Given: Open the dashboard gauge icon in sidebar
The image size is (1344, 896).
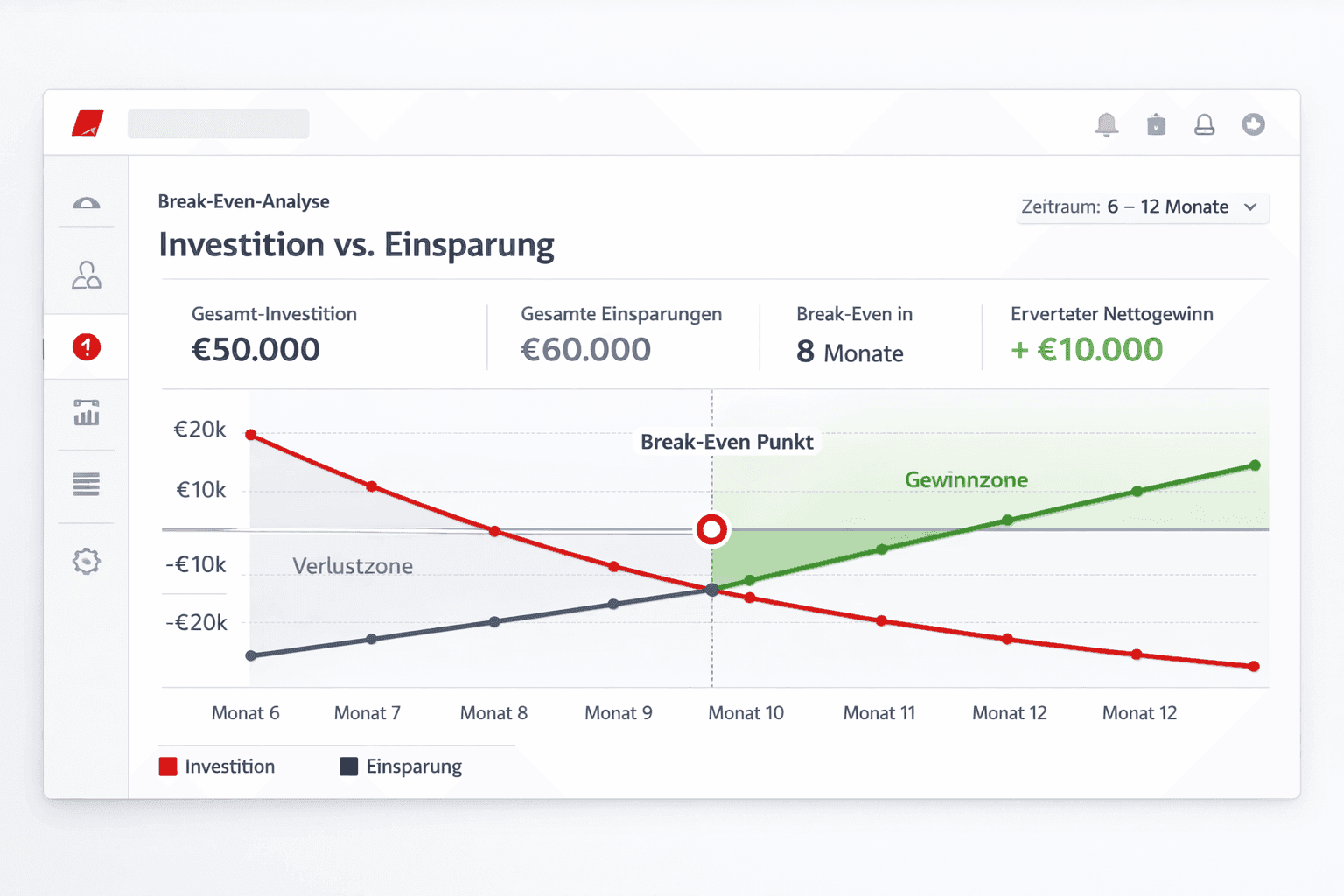Looking at the screenshot, I should click(x=86, y=204).
